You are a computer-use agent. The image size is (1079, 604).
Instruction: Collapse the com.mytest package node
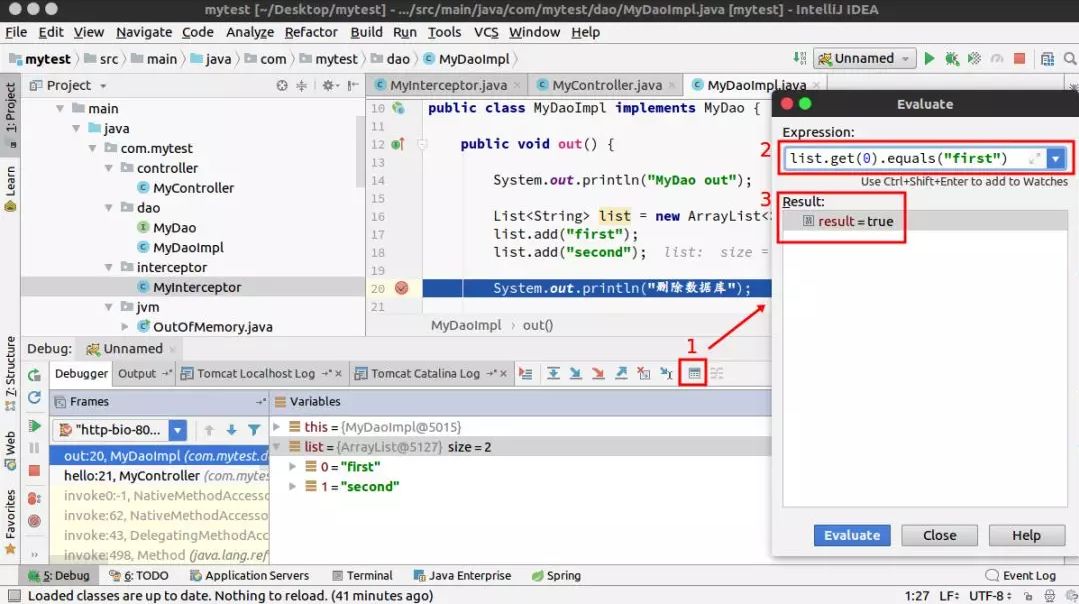(92, 148)
